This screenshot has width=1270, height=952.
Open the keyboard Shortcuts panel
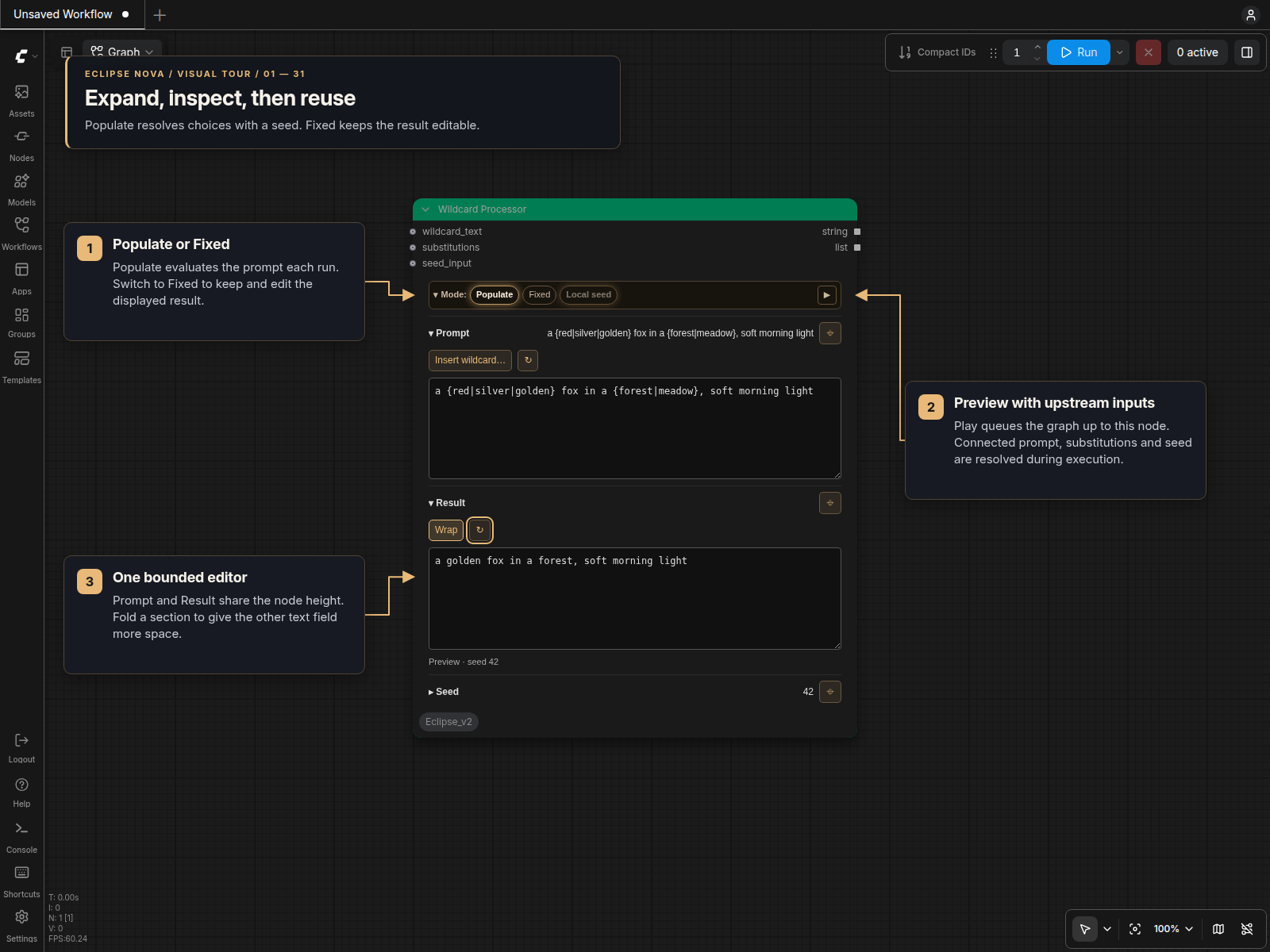(21, 881)
